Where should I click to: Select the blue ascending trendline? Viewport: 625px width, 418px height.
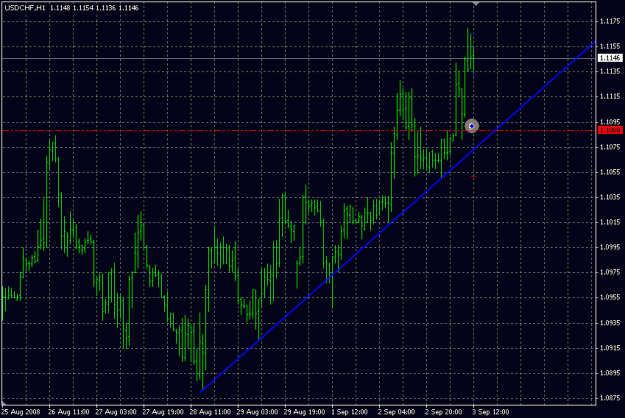pyautogui.click(x=398, y=217)
